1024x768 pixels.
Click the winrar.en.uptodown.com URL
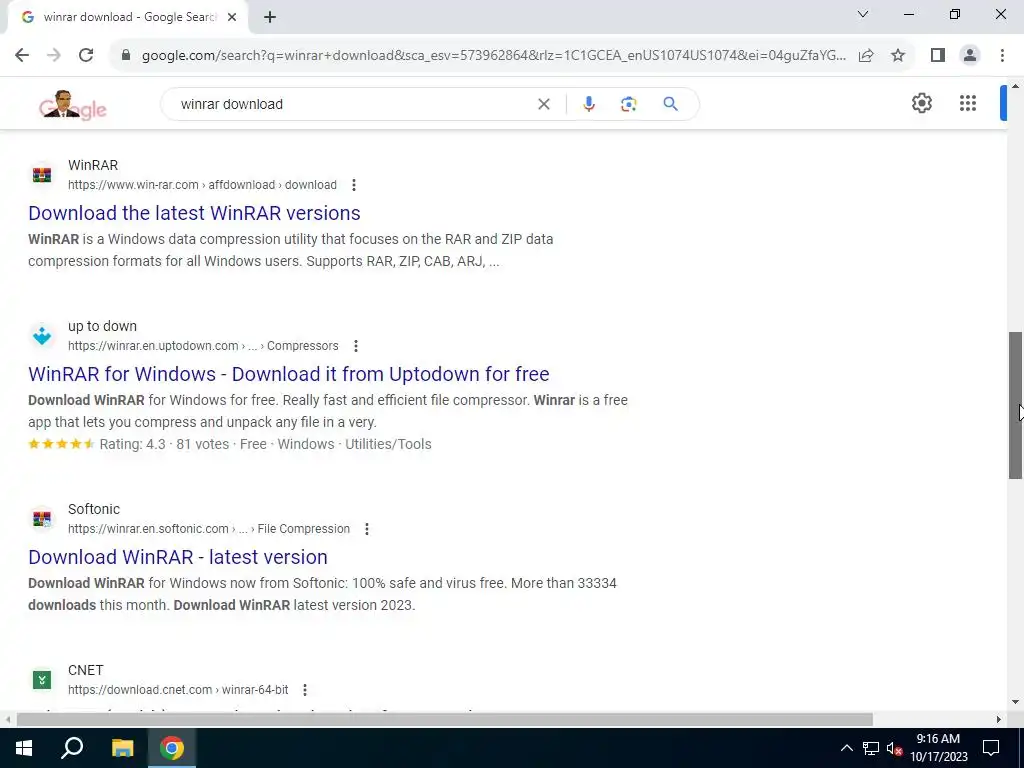tap(203, 345)
